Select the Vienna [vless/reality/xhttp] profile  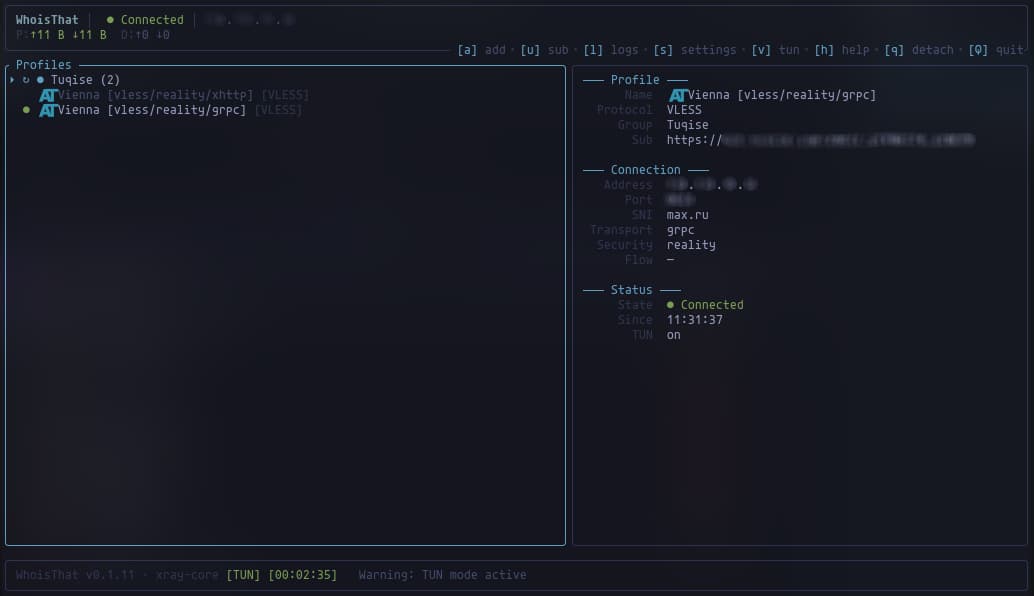(155, 95)
